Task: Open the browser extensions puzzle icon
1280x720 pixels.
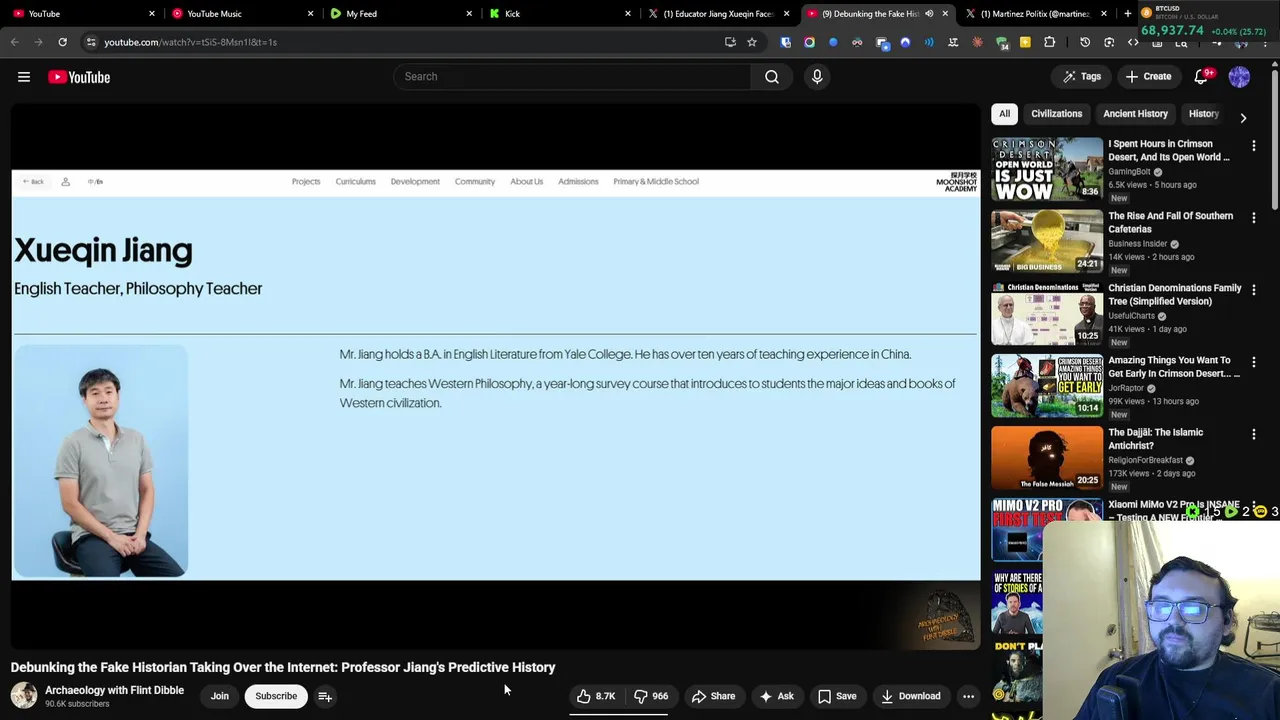Action: coord(1049,42)
